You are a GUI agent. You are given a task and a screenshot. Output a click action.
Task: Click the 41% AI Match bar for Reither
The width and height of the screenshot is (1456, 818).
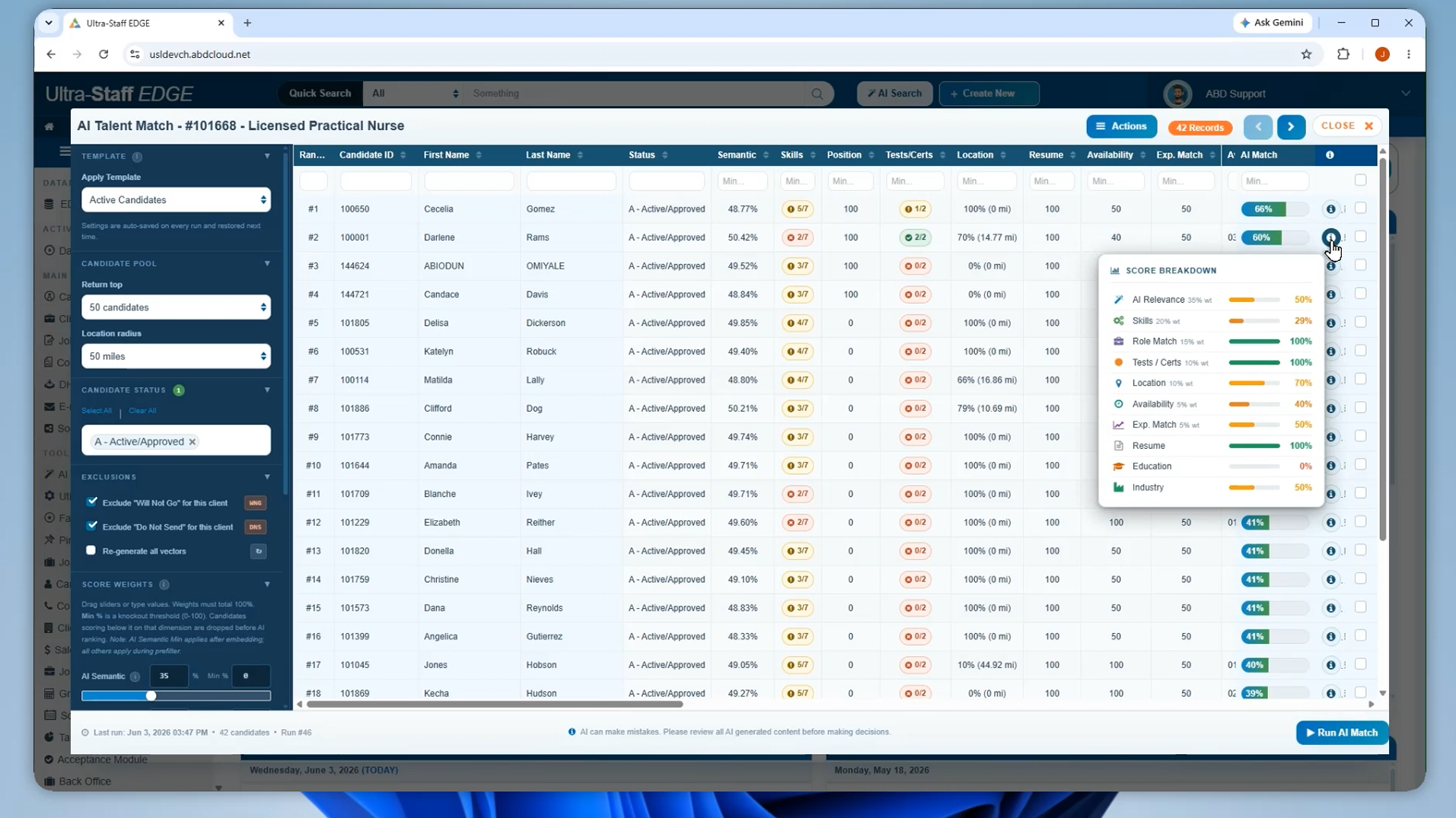tap(1274, 523)
